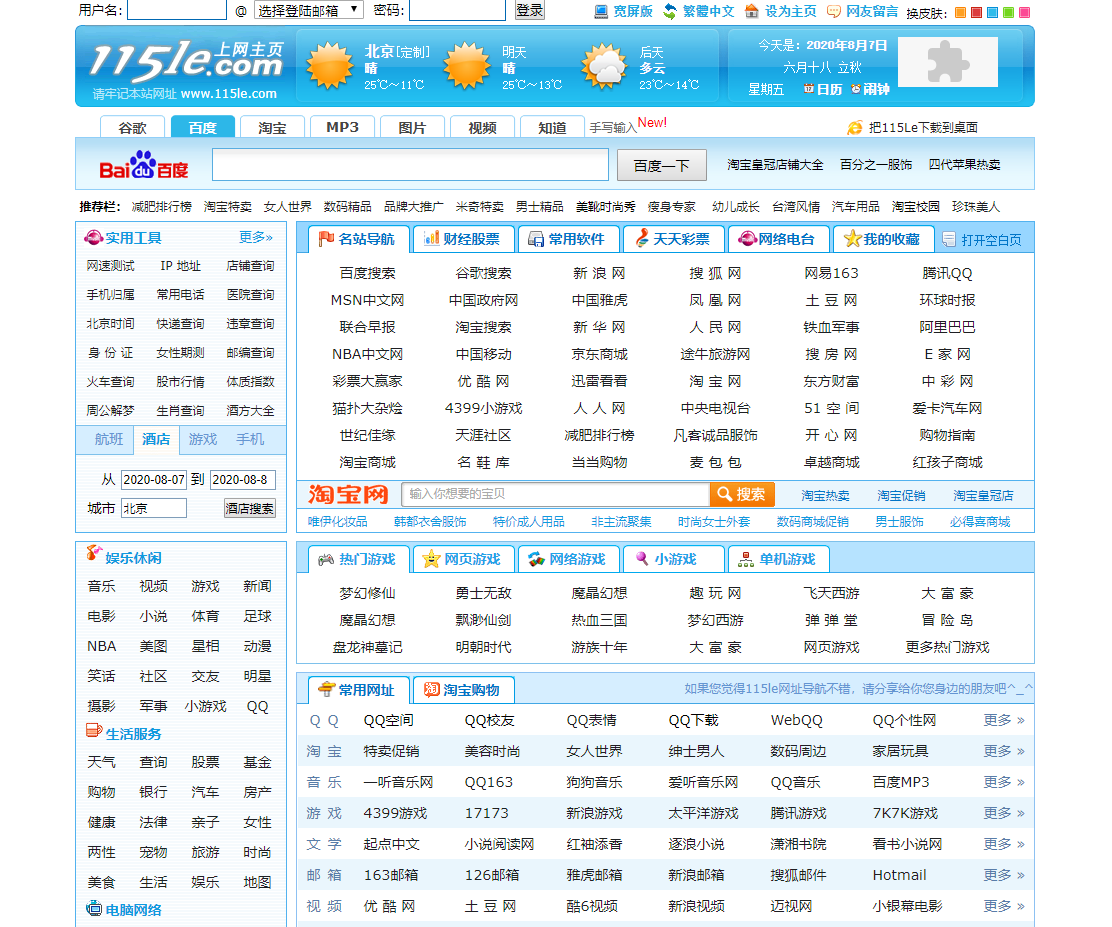
Task: Select the green skin color swatch
Action: tap(1008, 12)
